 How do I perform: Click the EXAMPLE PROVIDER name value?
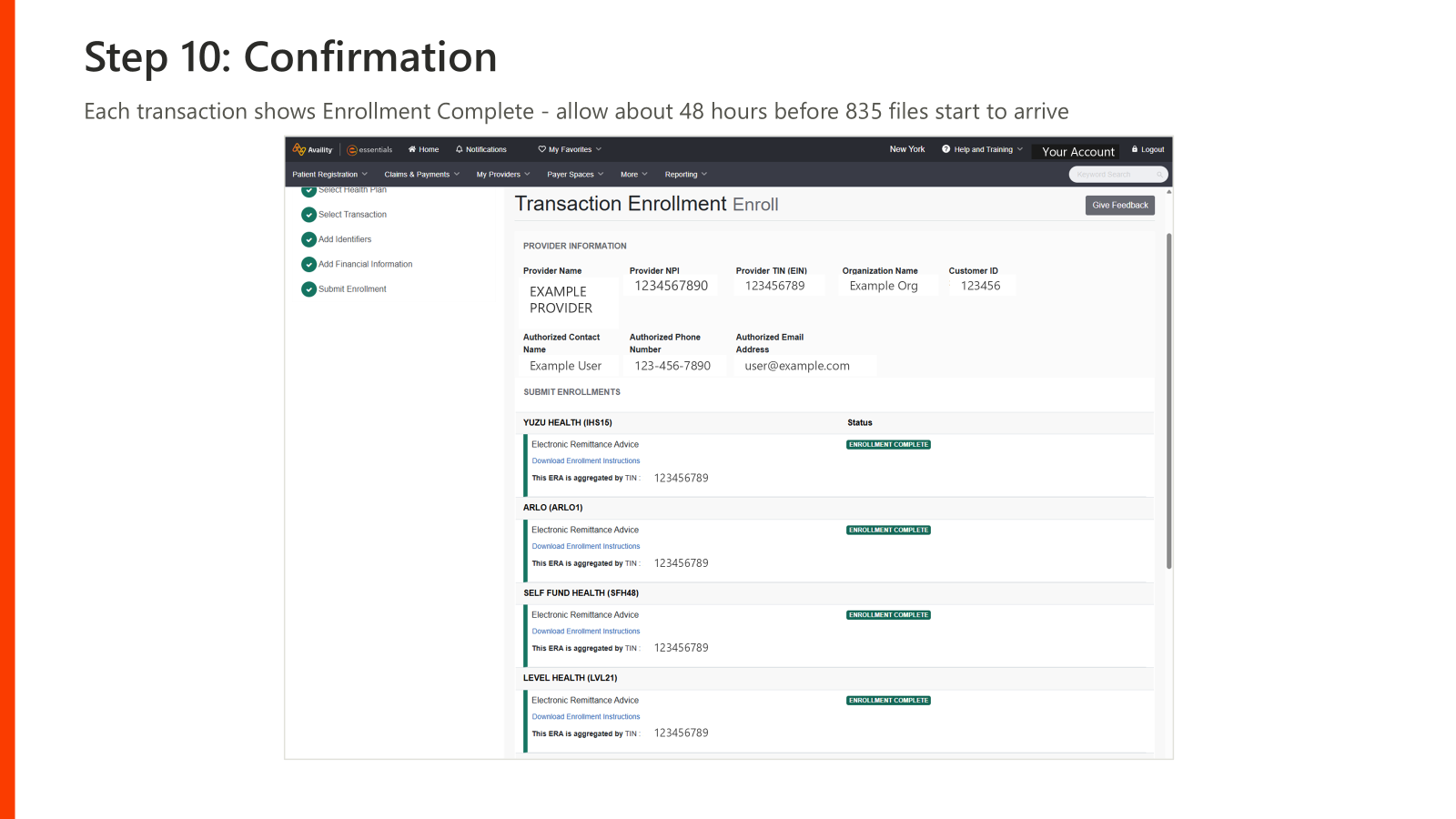[561, 300]
